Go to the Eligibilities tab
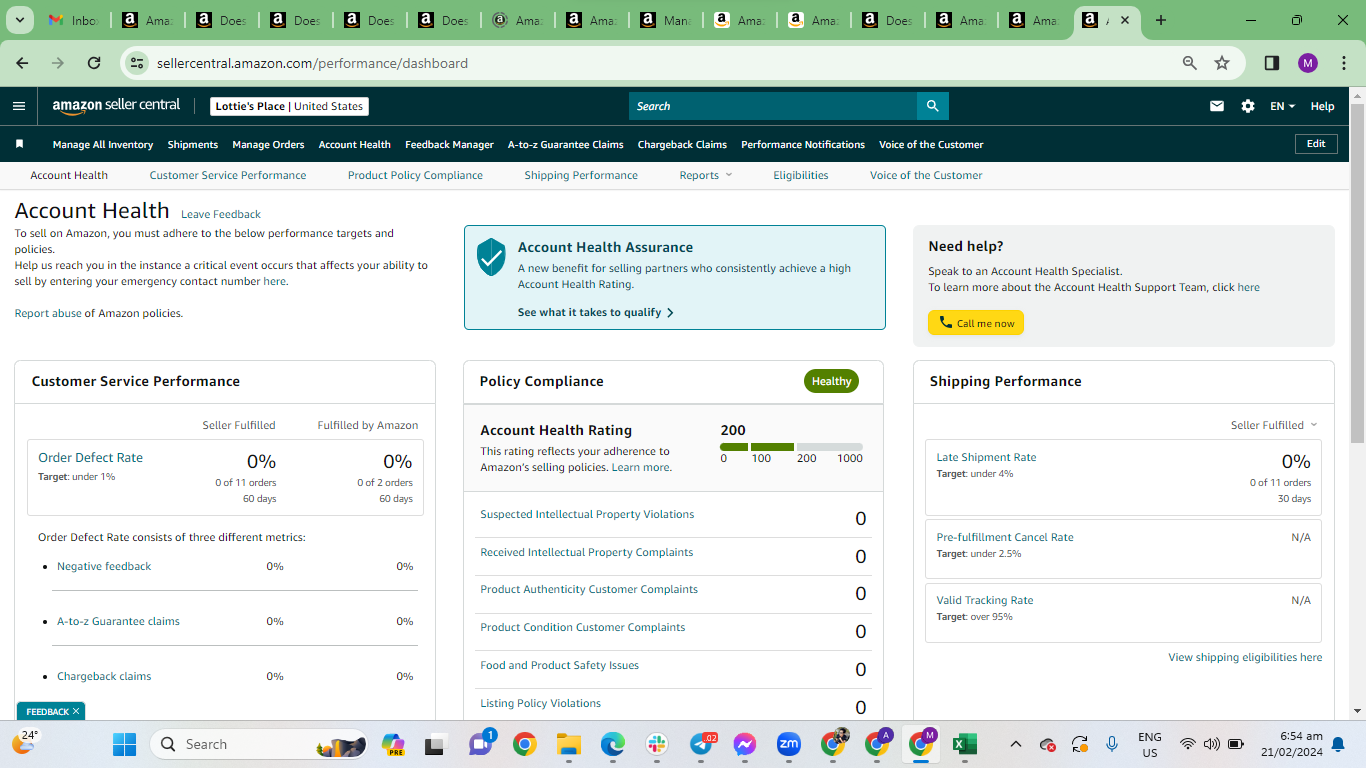This screenshot has width=1366, height=768. click(801, 175)
